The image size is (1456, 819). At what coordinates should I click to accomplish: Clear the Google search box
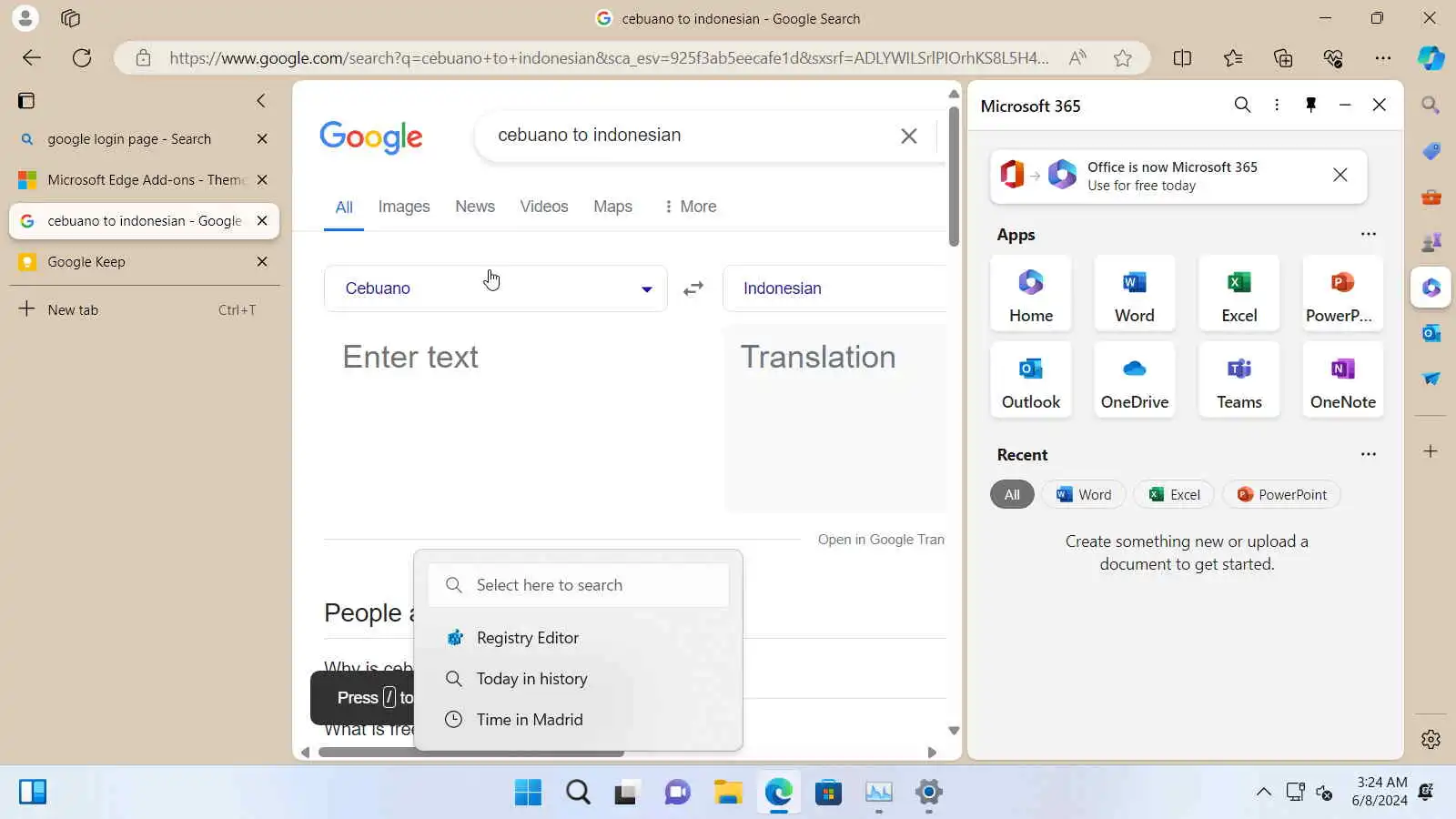908,136
